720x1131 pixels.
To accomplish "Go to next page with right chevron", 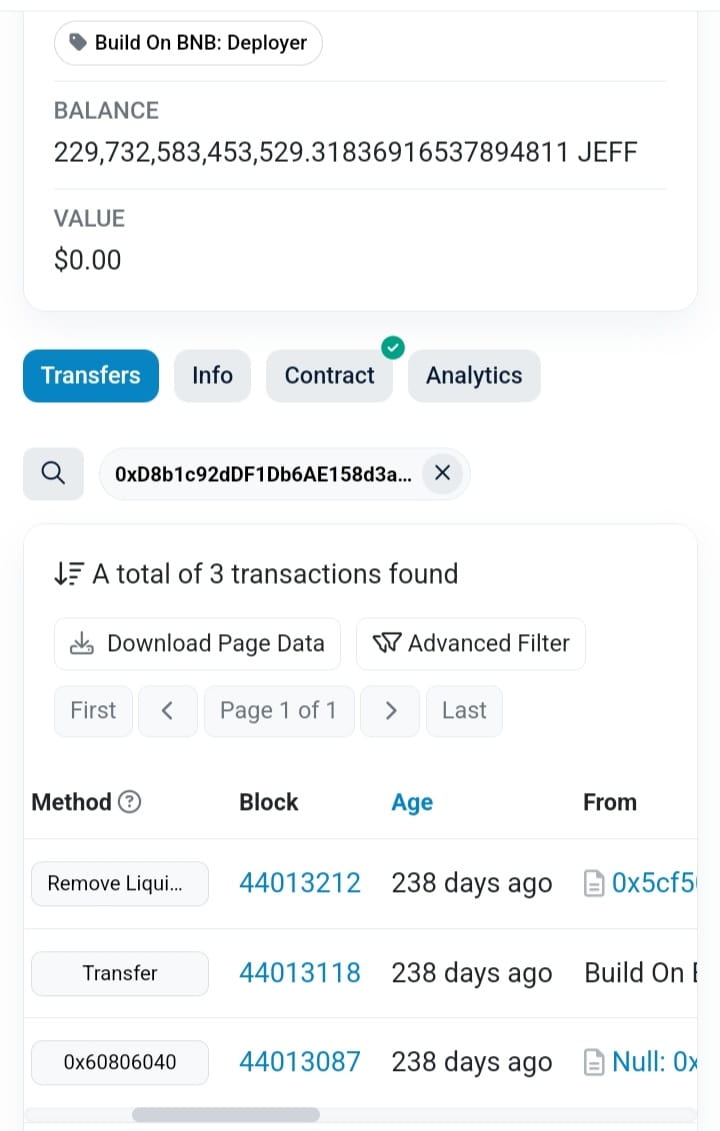I will 390,710.
